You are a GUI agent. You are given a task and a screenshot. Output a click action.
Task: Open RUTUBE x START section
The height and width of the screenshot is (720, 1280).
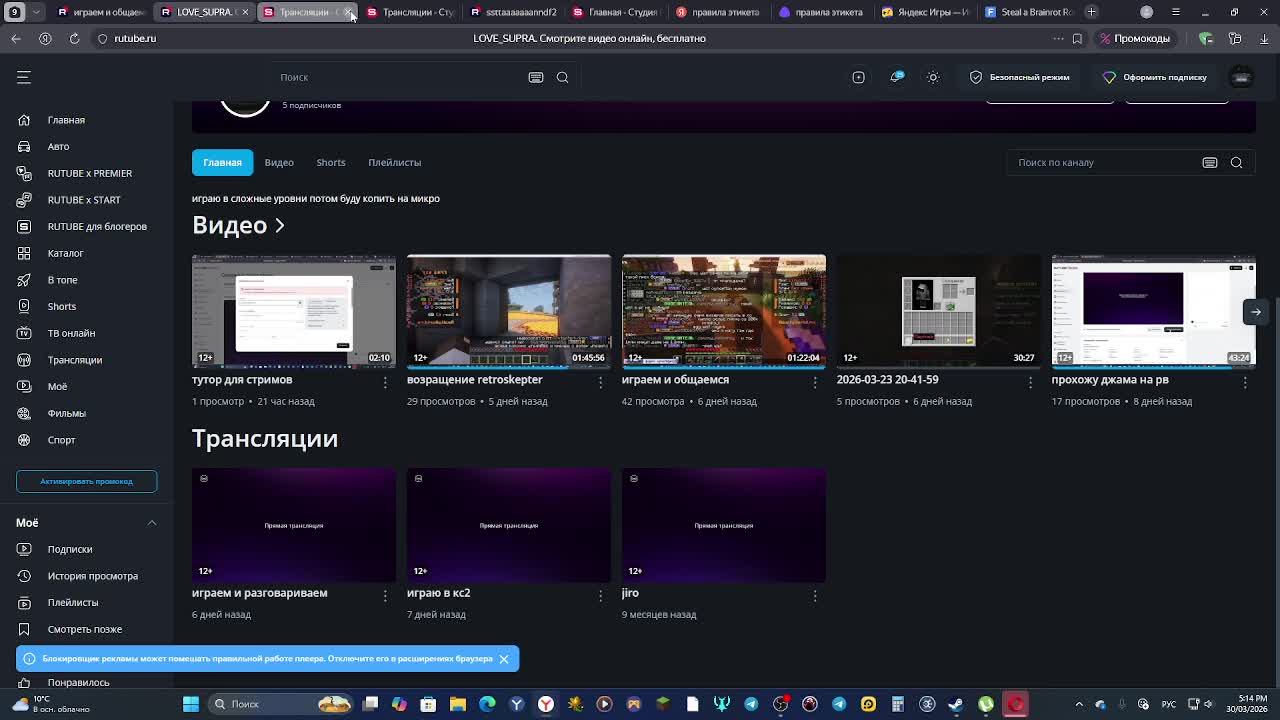84,200
